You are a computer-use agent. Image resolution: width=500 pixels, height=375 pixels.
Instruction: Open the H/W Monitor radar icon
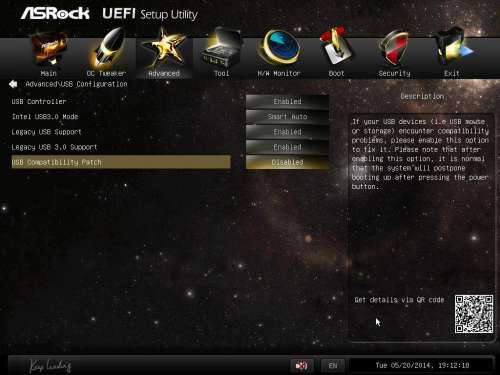click(x=279, y=48)
